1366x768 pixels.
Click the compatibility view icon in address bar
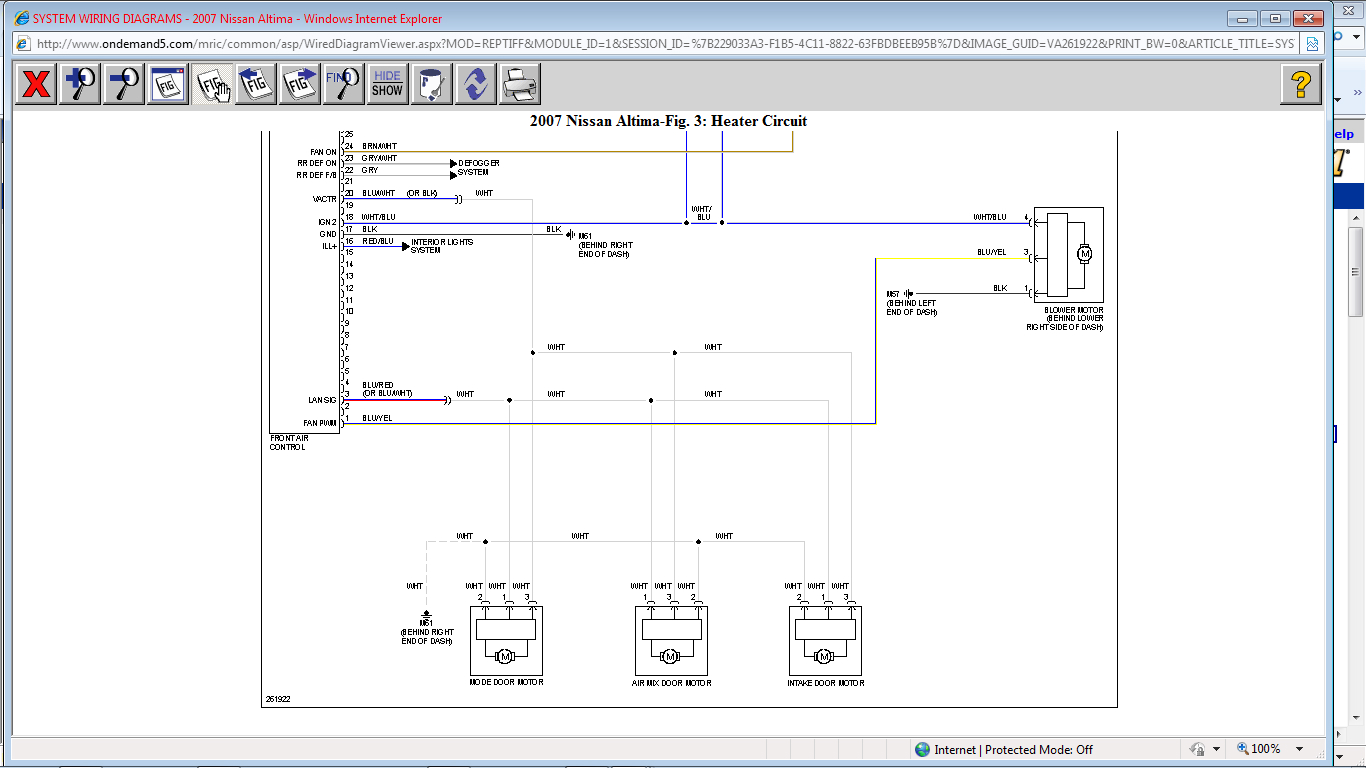[x=1312, y=43]
